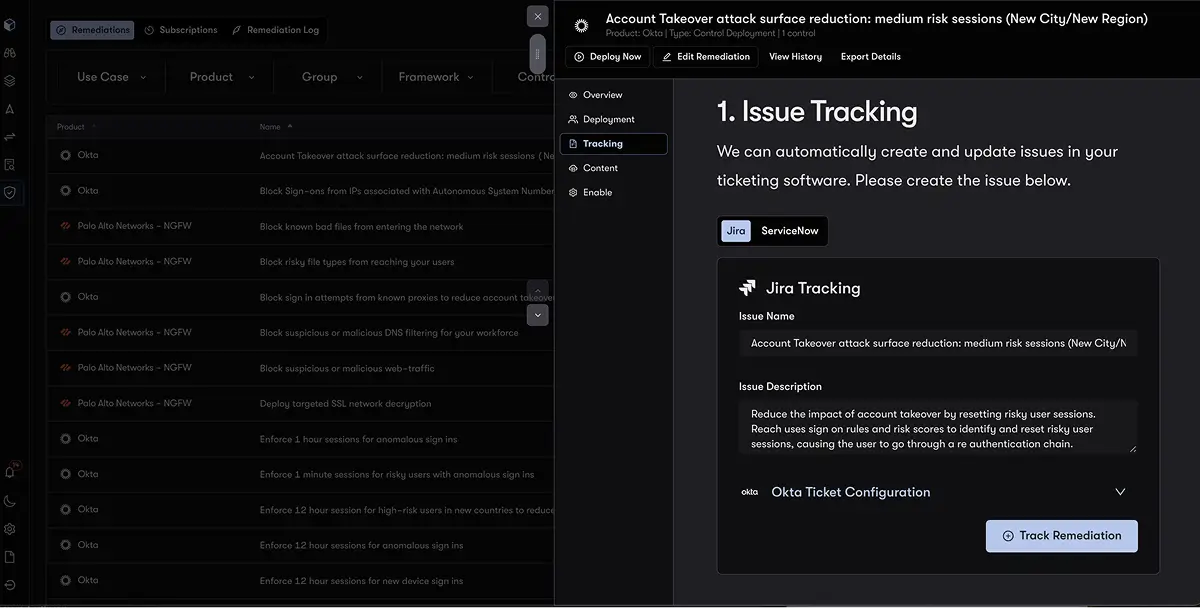This screenshot has width=1200, height=608.
Task: Expand the Okta Ticket Configuration section
Action: [x=938, y=492]
